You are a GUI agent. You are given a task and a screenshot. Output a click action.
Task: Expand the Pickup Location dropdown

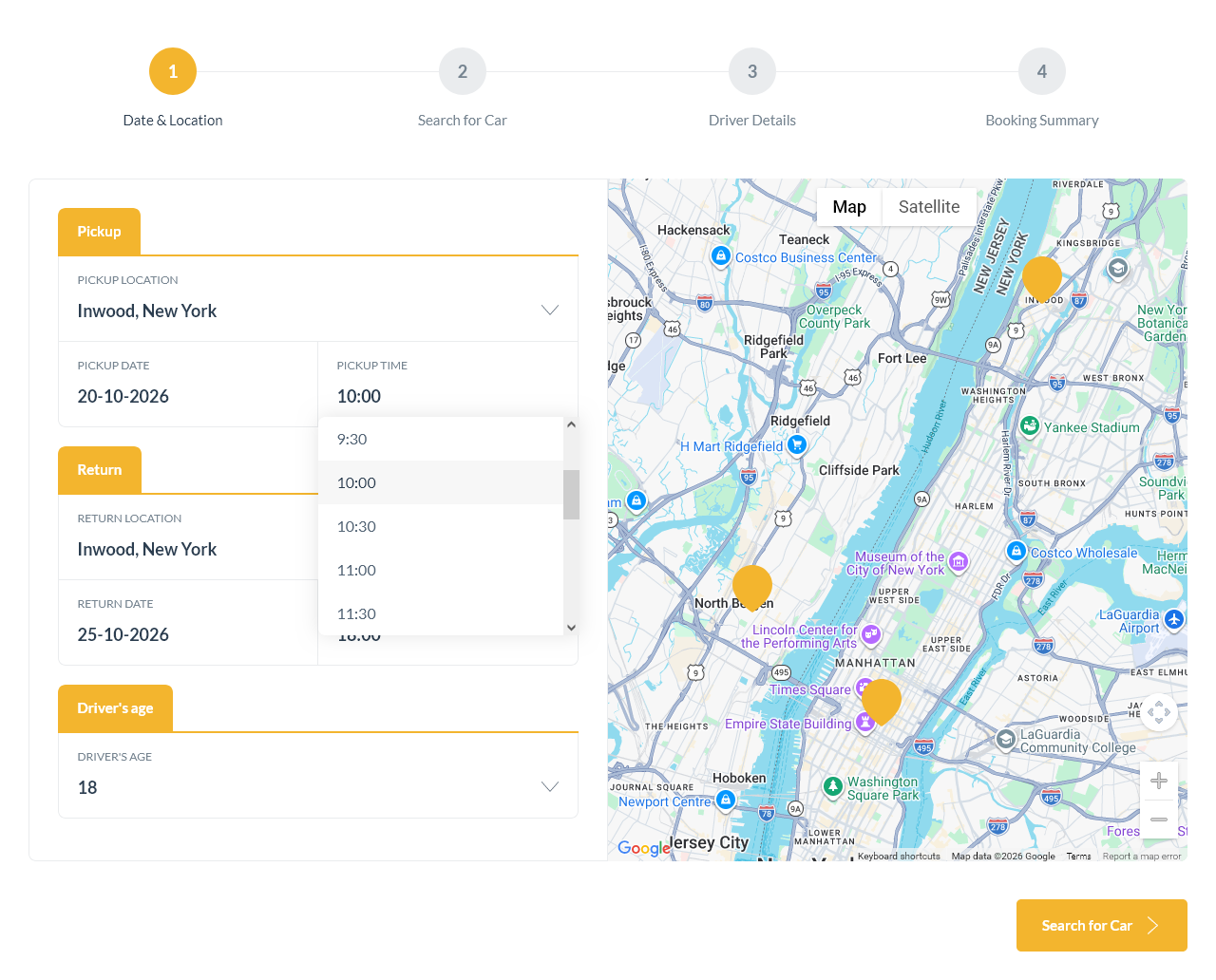coord(549,311)
